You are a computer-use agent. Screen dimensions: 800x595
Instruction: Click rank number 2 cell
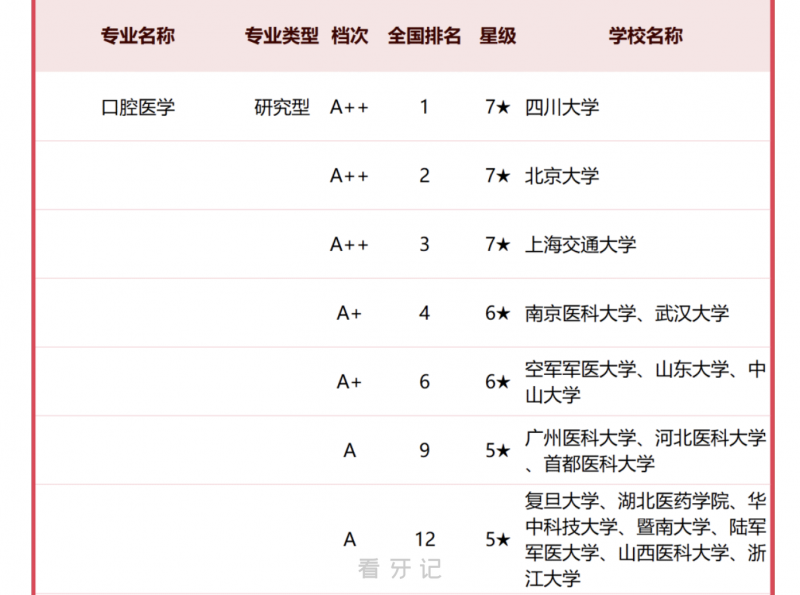(x=424, y=176)
